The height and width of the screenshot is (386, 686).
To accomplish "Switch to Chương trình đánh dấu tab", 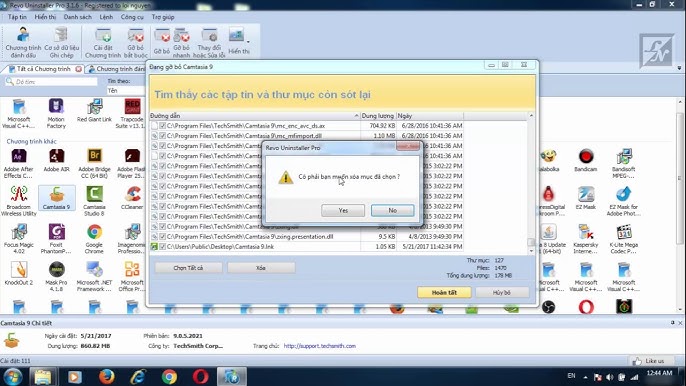I will coord(117,69).
